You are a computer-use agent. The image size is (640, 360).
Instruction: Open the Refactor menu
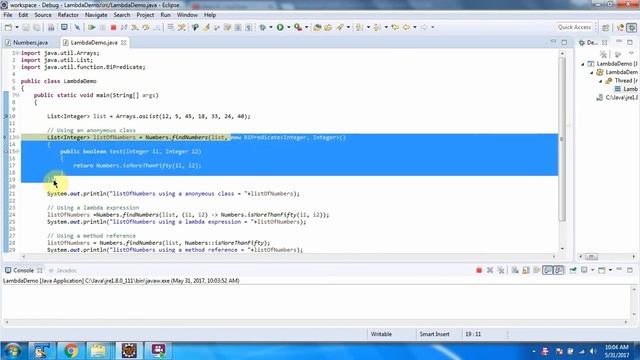[x=68, y=15]
